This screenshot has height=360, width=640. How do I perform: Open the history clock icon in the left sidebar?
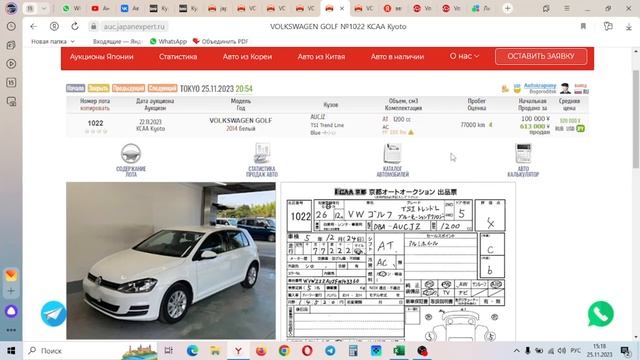11,26
